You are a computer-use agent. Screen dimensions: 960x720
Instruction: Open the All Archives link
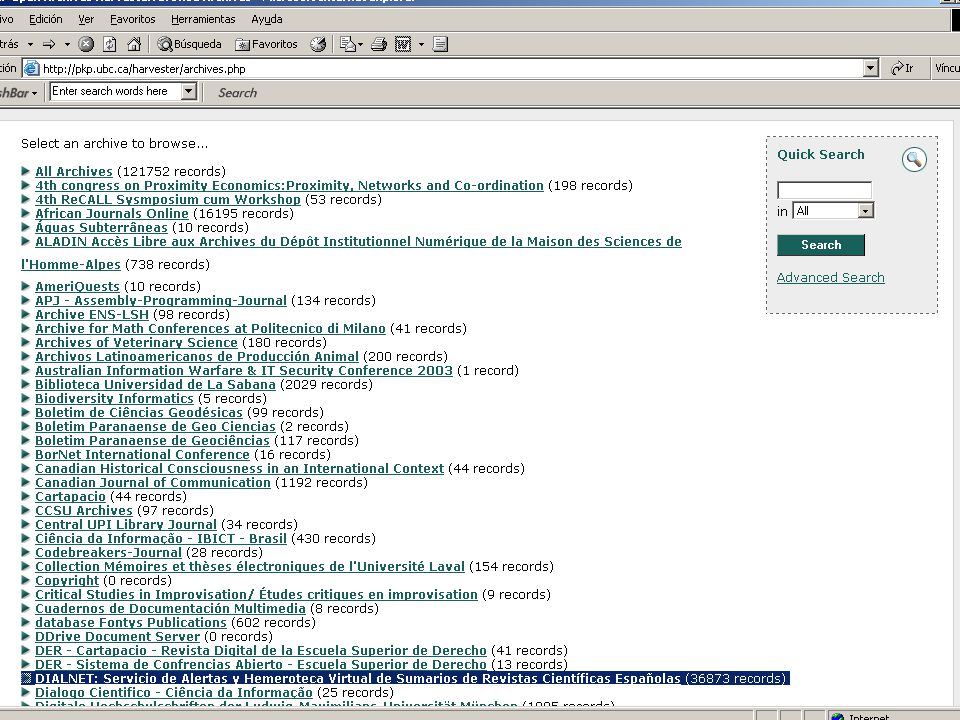coord(73,171)
